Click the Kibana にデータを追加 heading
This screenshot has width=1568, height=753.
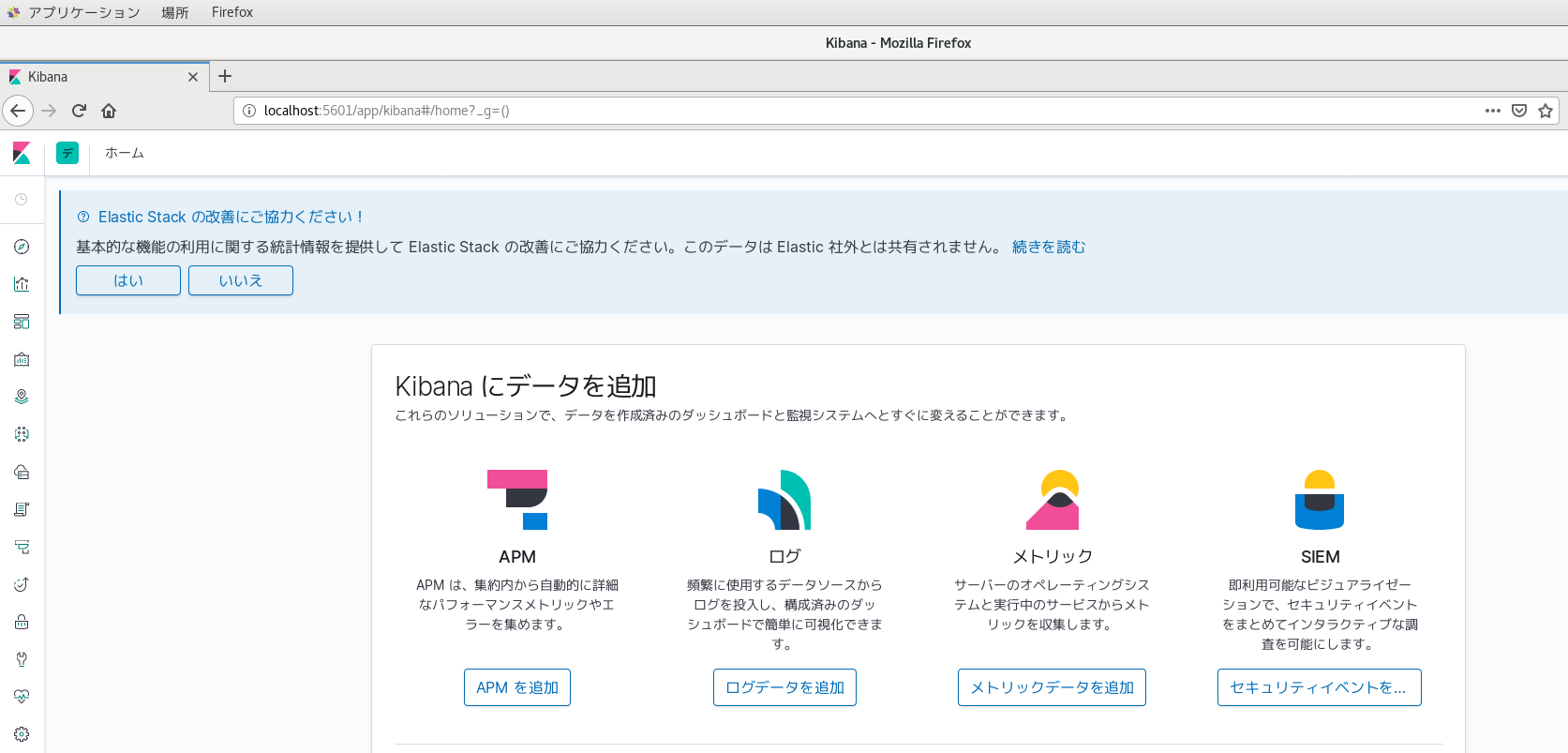[x=526, y=386]
